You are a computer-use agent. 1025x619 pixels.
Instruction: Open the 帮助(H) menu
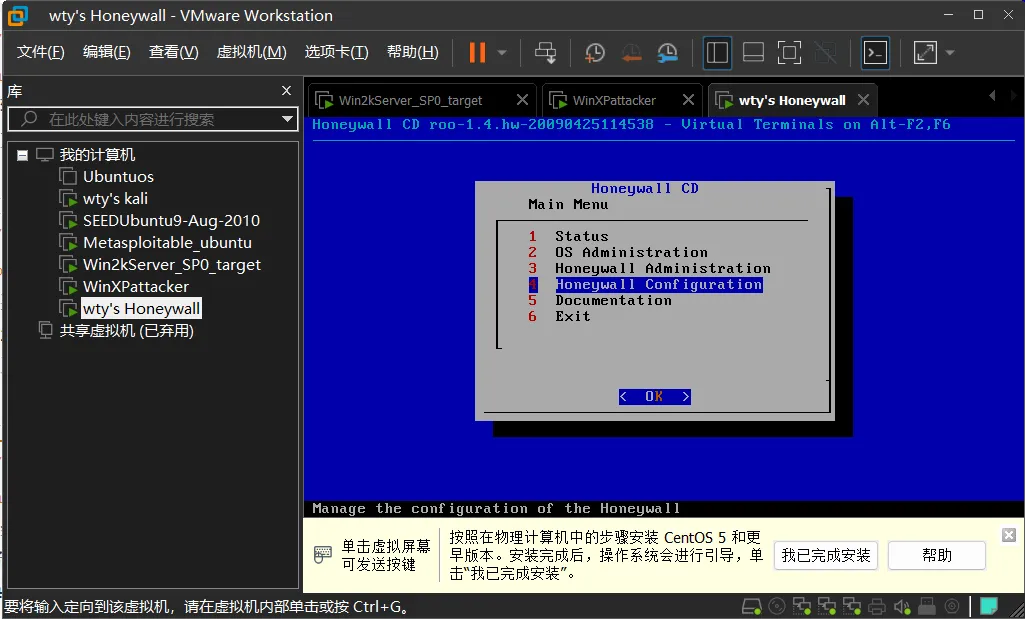[x=412, y=52]
